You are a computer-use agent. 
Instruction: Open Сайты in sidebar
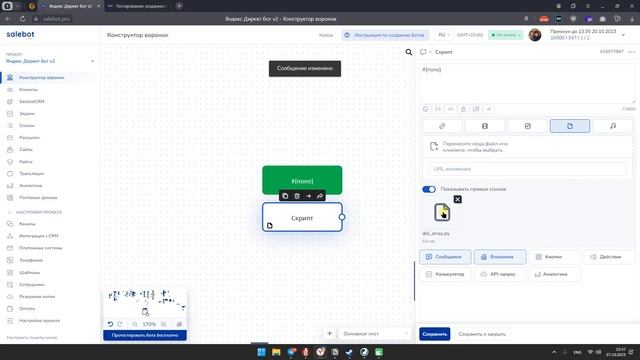(26, 150)
